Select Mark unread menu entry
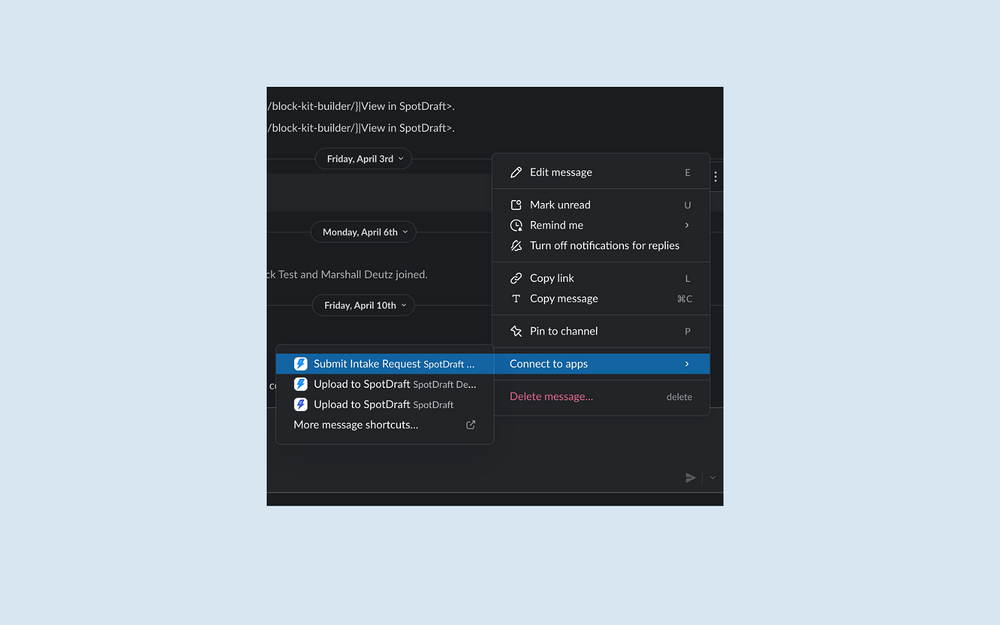 coord(601,205)
